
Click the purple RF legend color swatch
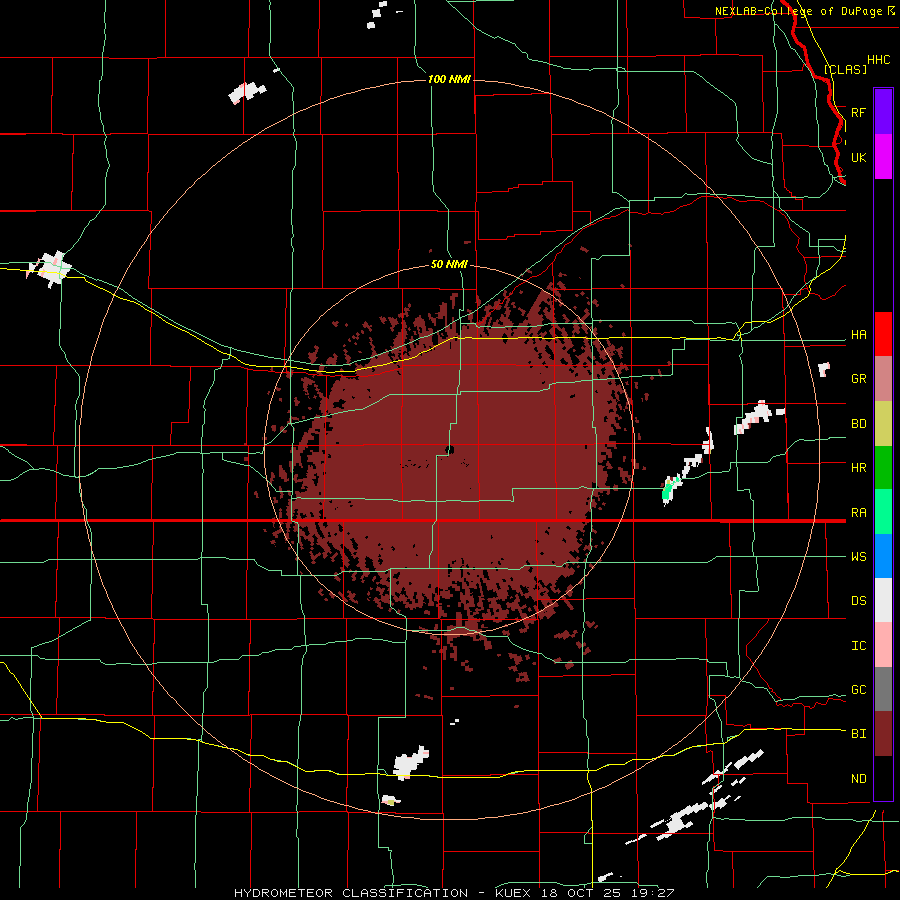(883, 112)
